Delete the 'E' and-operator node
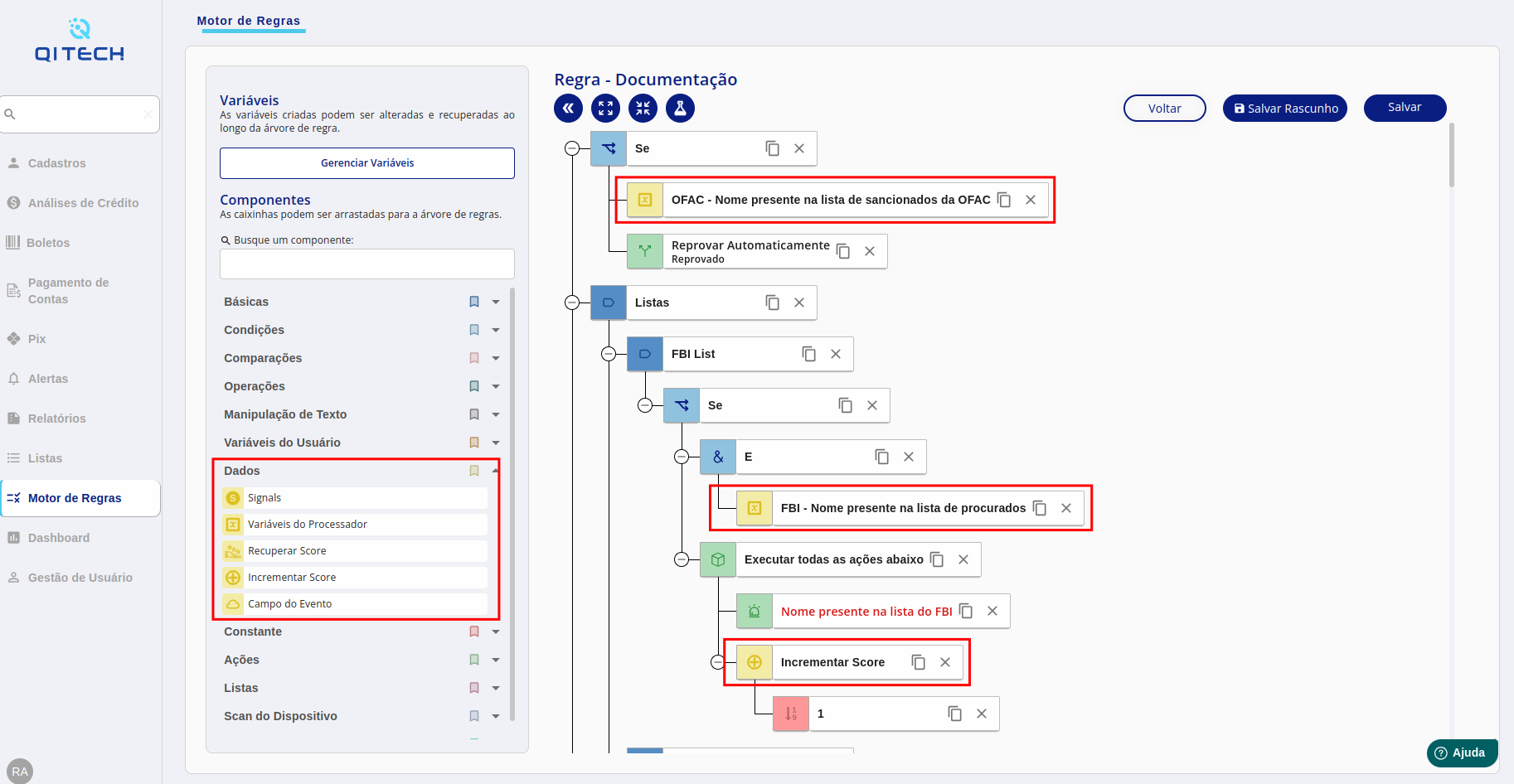1514x784 pixels. [909, 457]
